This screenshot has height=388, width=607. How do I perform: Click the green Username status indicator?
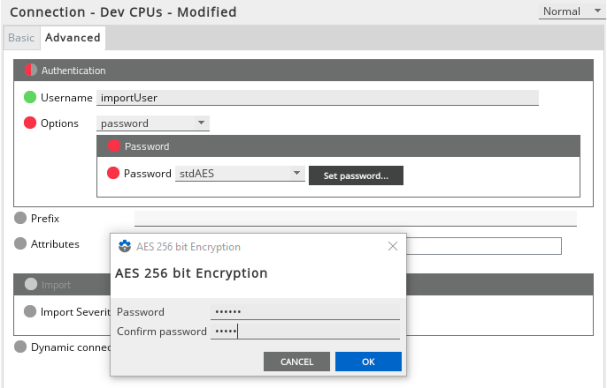[x=30, y=97]
